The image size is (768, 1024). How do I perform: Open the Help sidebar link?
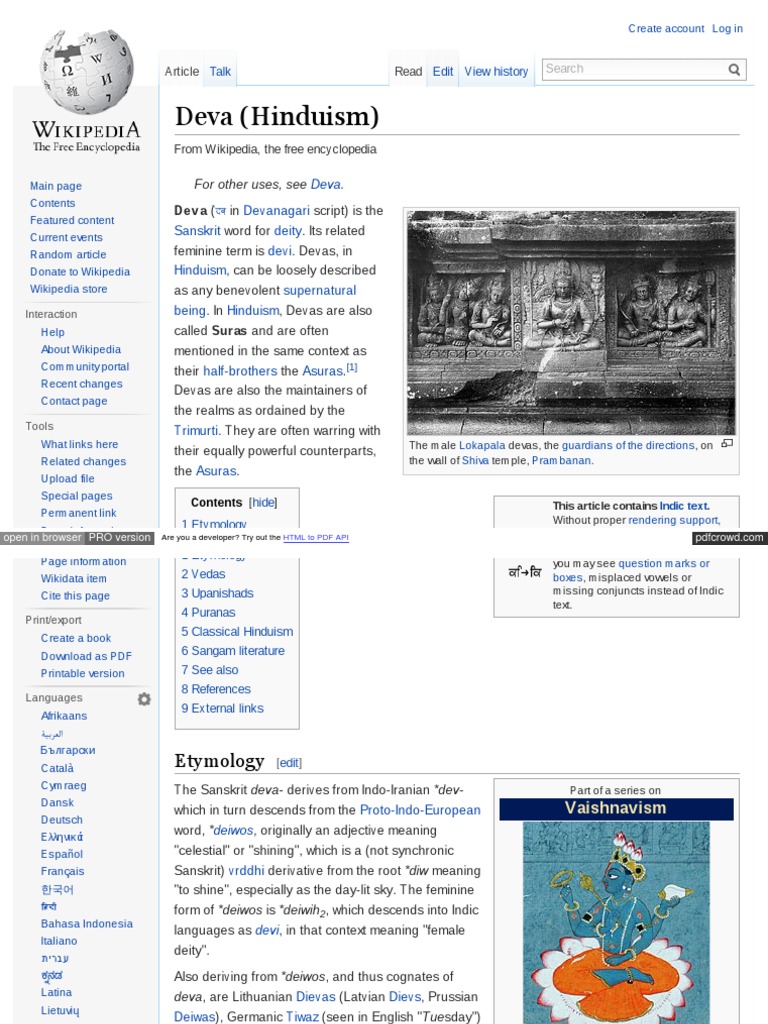[x=52, y=332]
